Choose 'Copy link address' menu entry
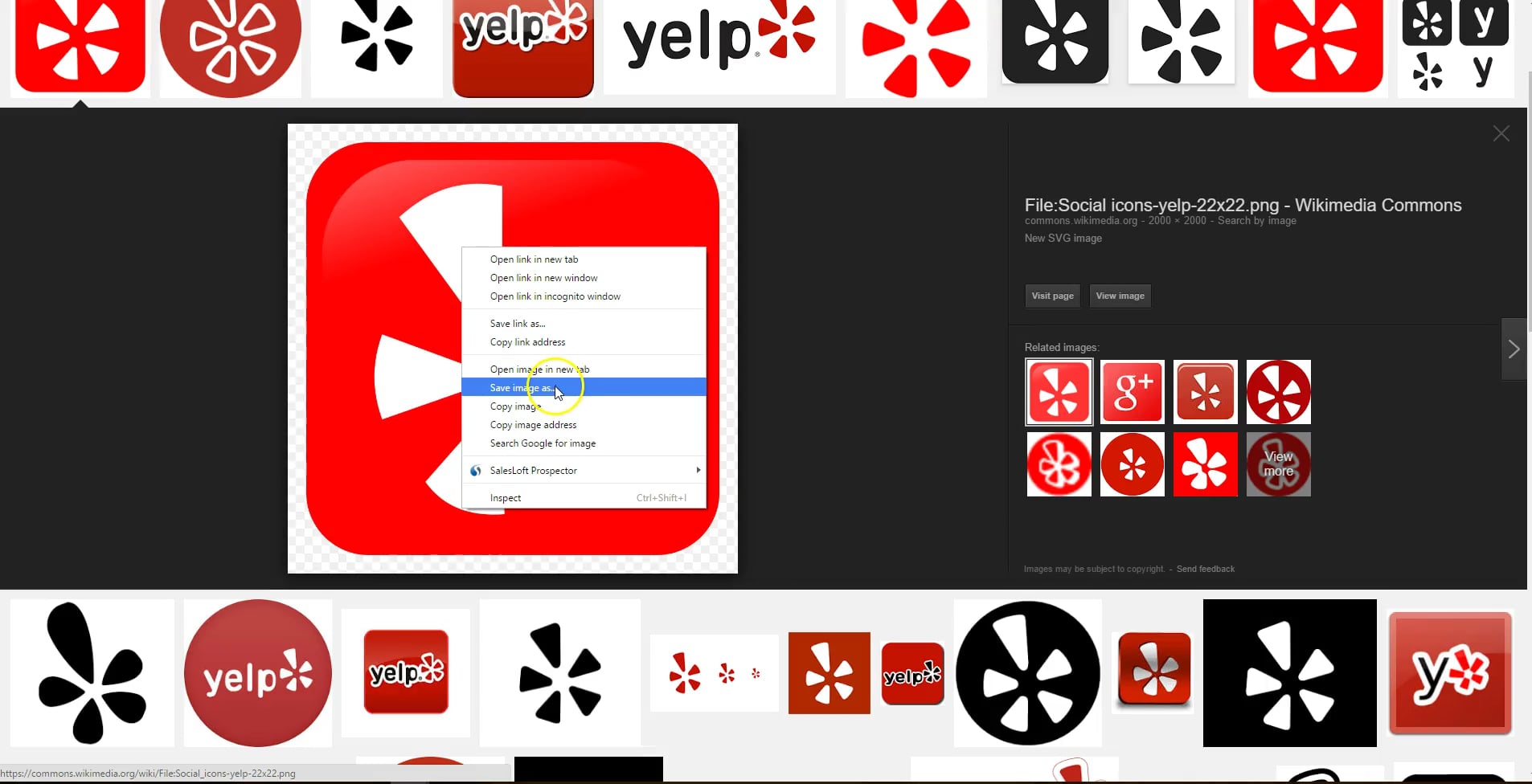 (x=584, y=341)
